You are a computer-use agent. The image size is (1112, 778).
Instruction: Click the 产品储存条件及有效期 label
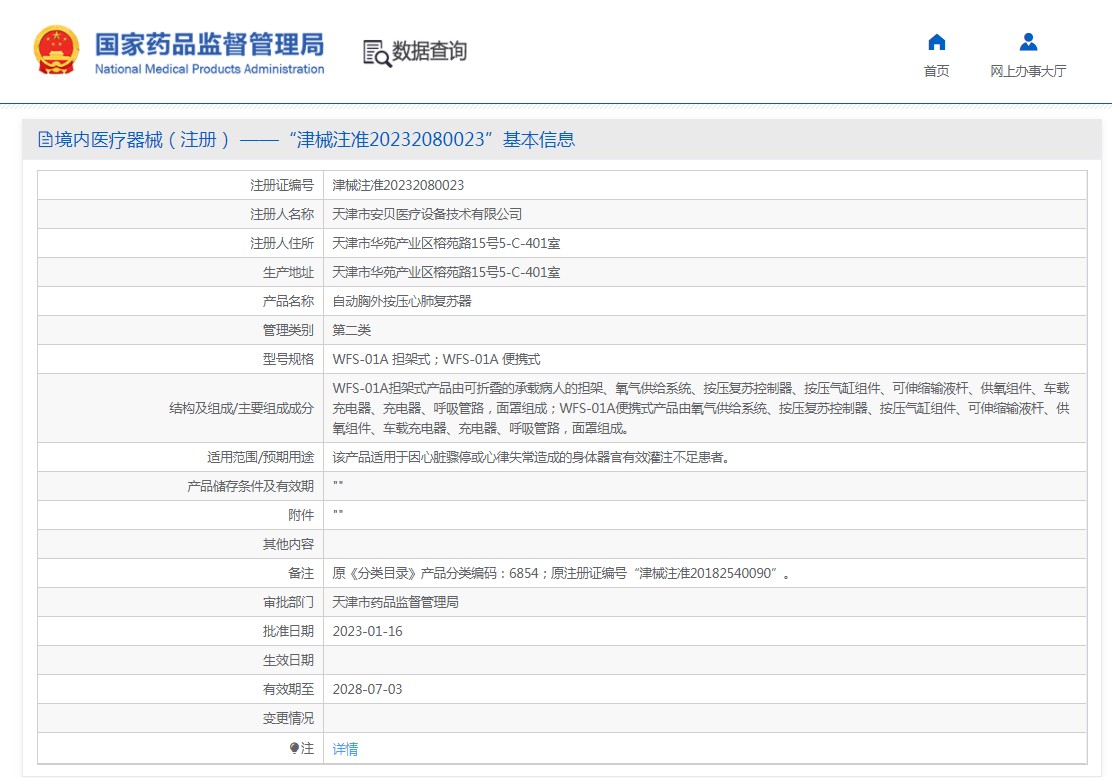coord(250,487)
